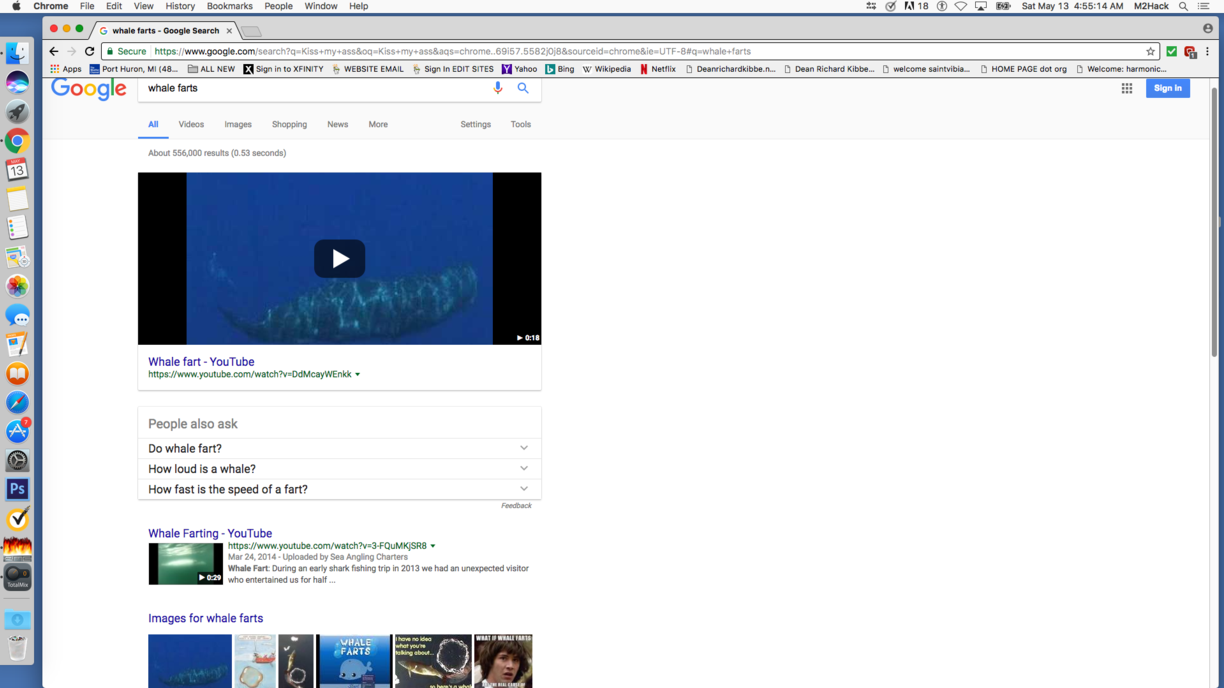Open the Chrome three-dot menu
This screenshot has height=688, width=1224.
point(1208,51)
